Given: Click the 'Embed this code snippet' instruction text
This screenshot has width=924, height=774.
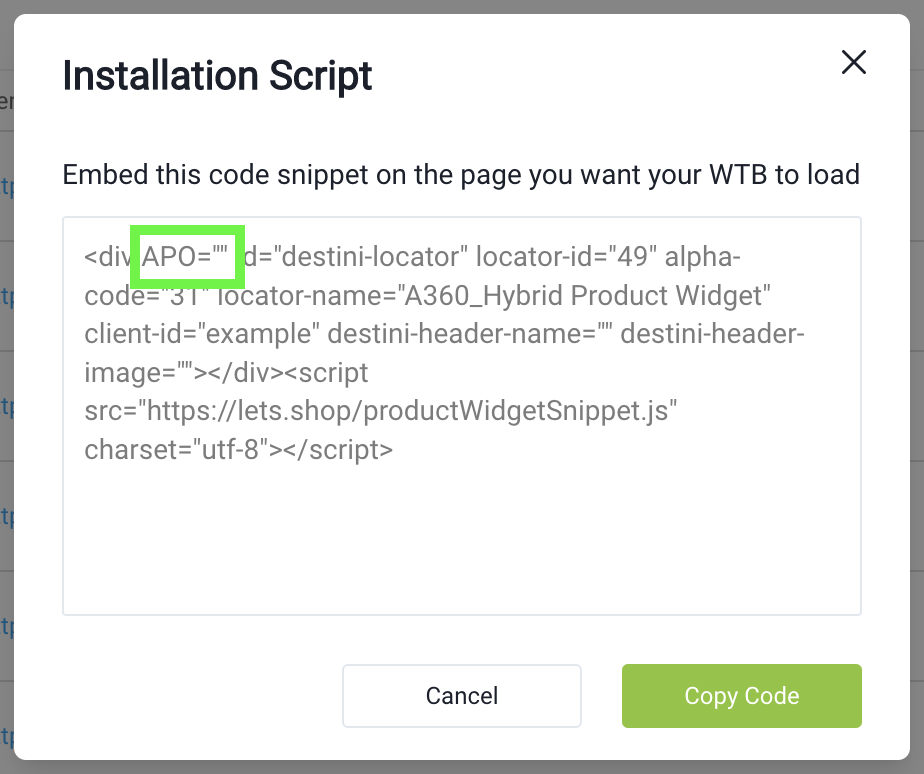Looking at the screenshot, I should pyautogui.click(x=461, y=174).
